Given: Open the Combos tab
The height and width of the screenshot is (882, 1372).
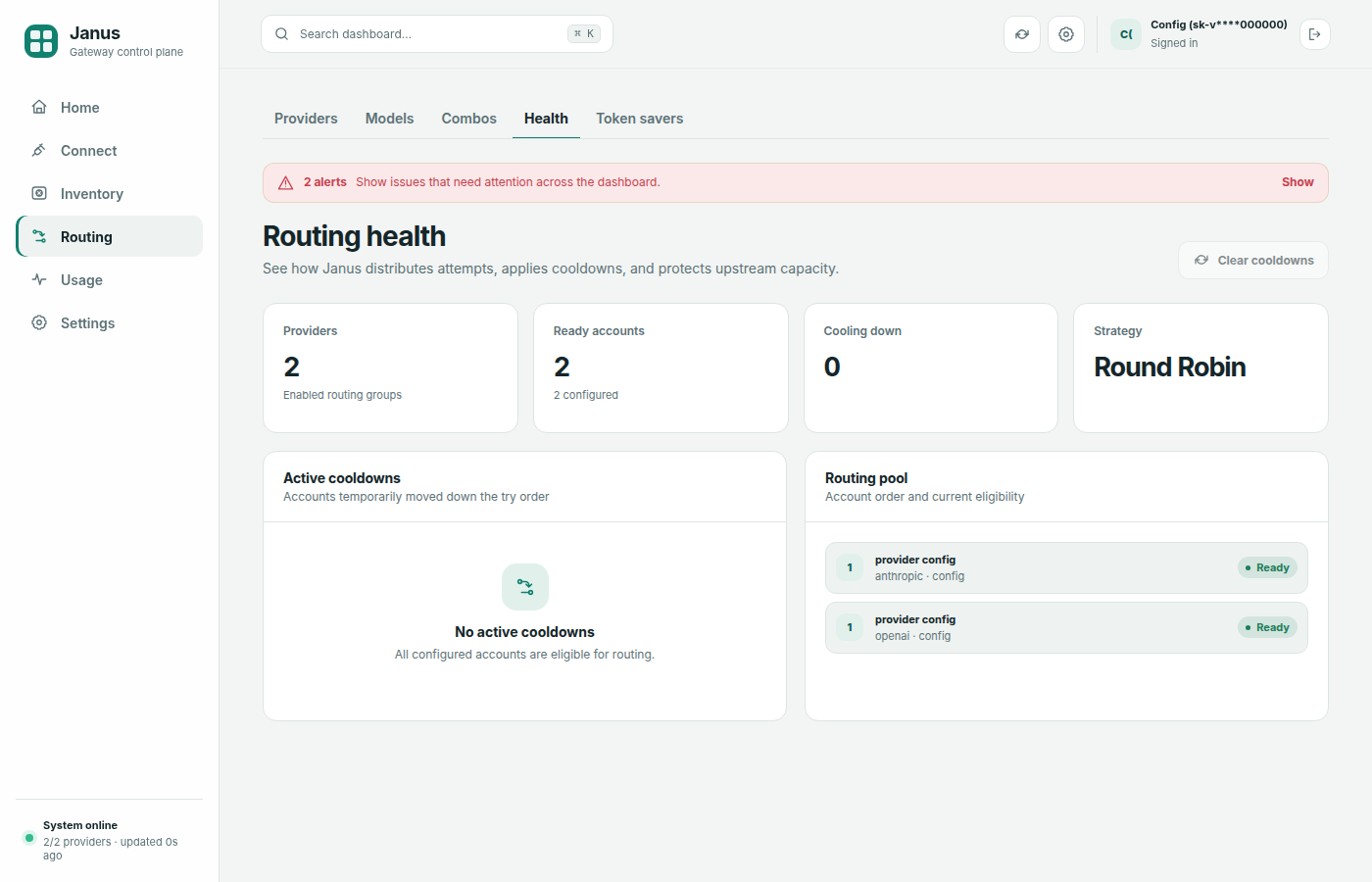Looking at the screenshot, I should 468,119.
